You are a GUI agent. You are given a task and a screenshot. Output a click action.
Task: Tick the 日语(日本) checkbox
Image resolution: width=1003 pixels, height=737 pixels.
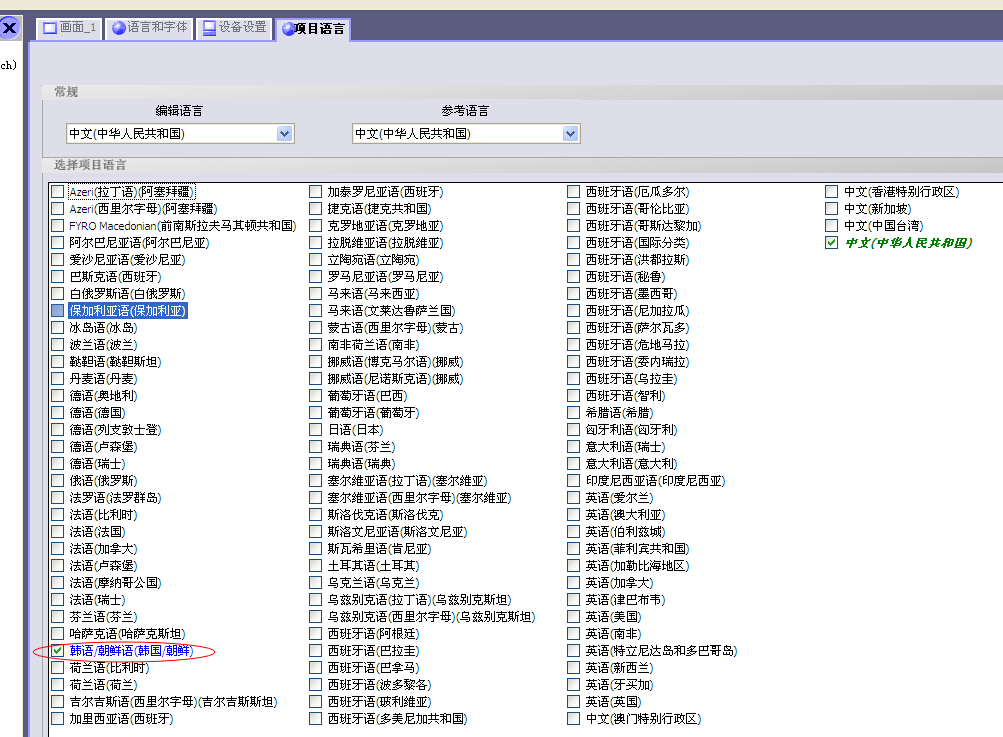pyautogui.click(x=315, y=429)
